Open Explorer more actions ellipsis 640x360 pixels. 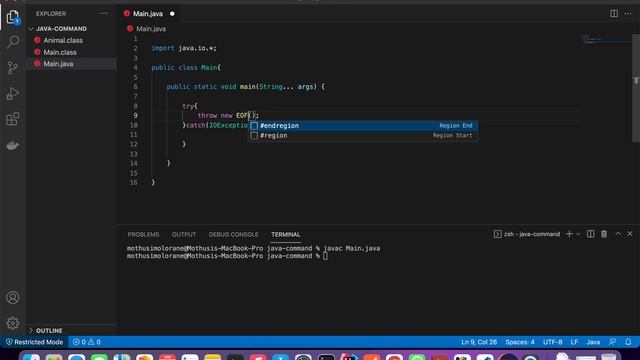coord(104,13)
